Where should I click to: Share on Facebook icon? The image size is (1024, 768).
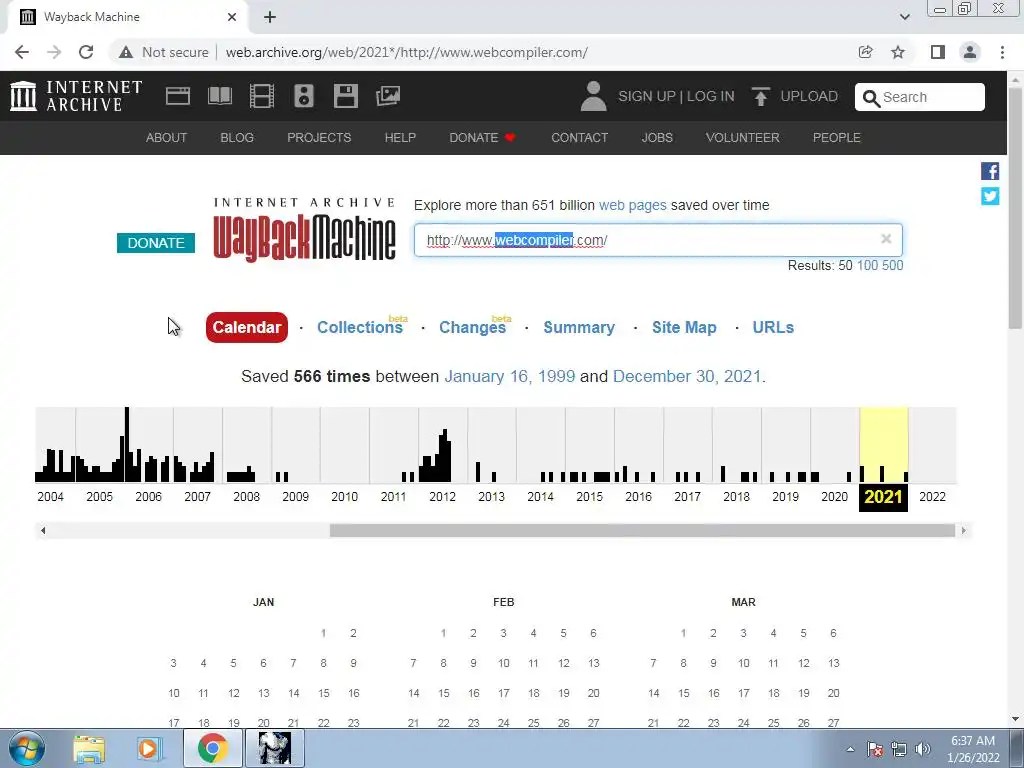(989, 171)
